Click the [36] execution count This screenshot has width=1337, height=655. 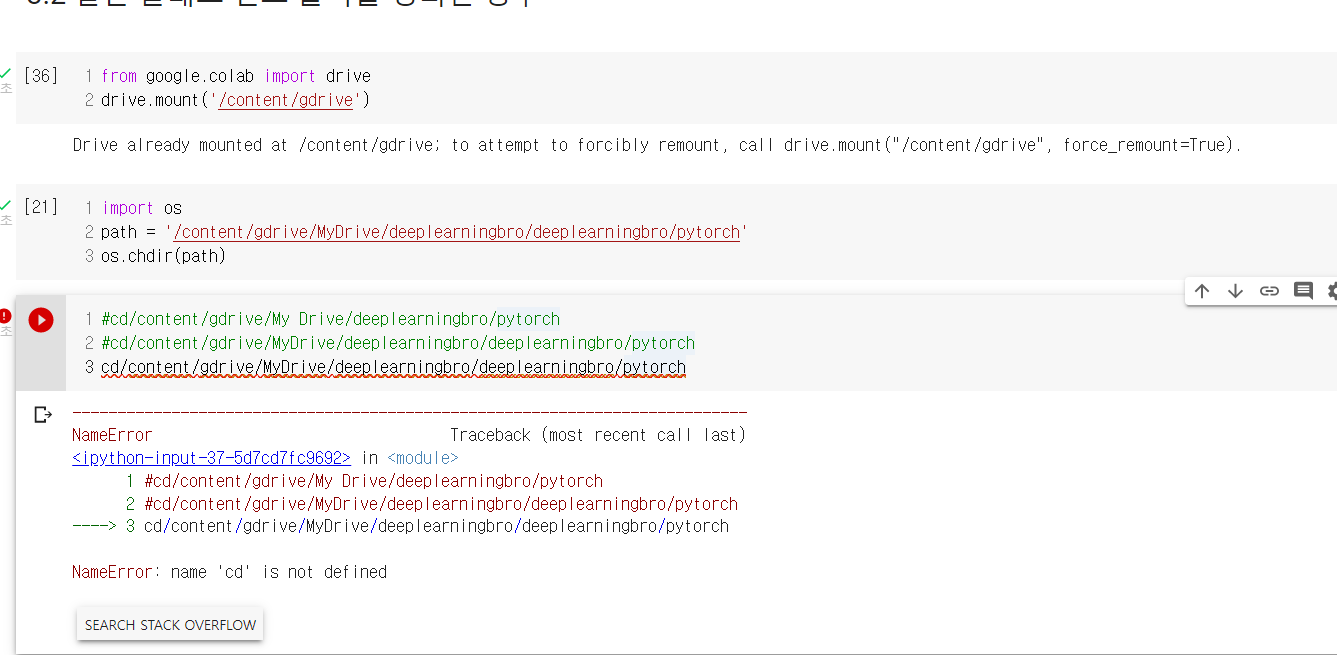pyautogui.click(x=40, y=76)
